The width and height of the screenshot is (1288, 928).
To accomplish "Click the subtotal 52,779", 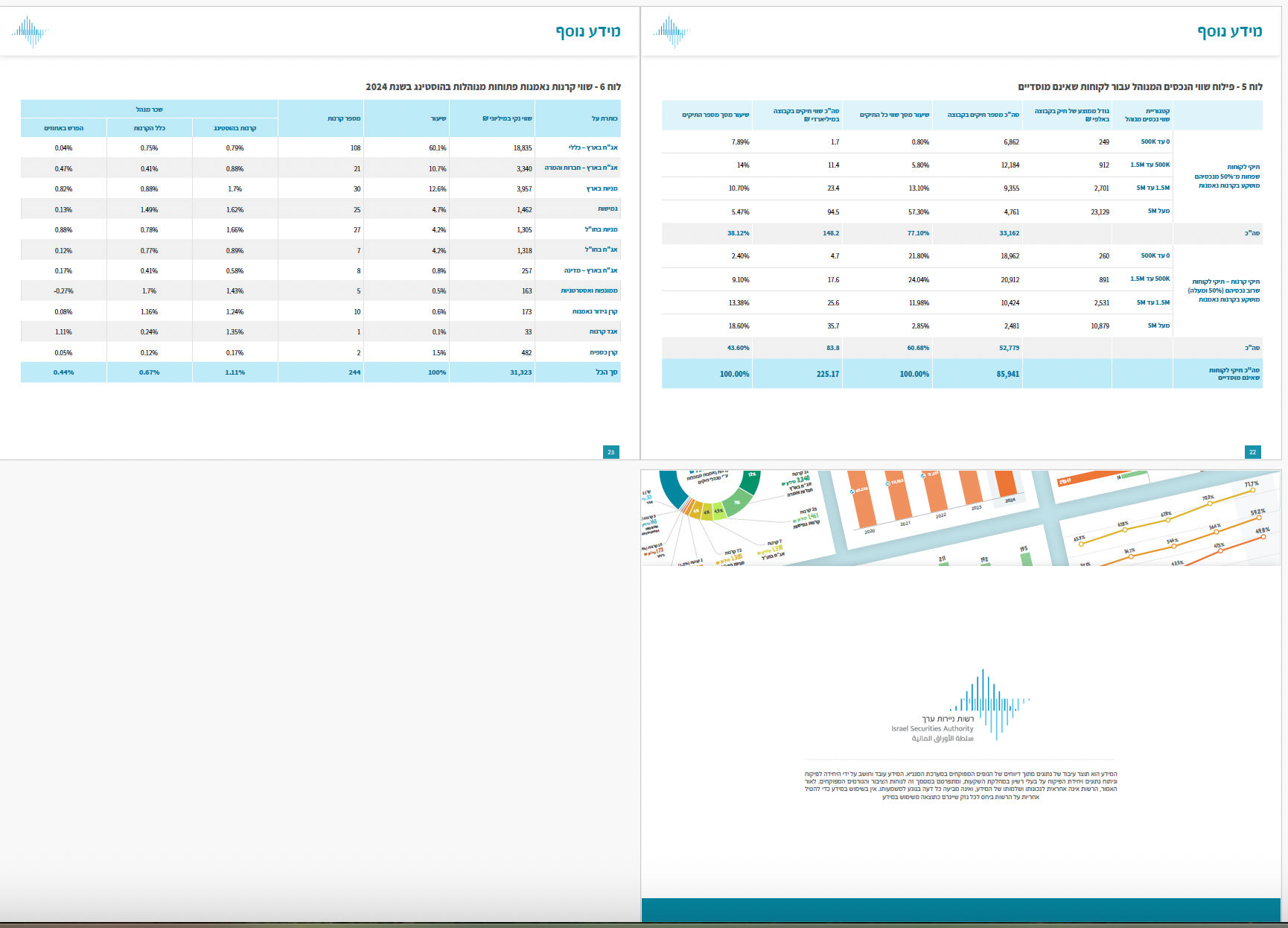I will (x=1010, y=348).
